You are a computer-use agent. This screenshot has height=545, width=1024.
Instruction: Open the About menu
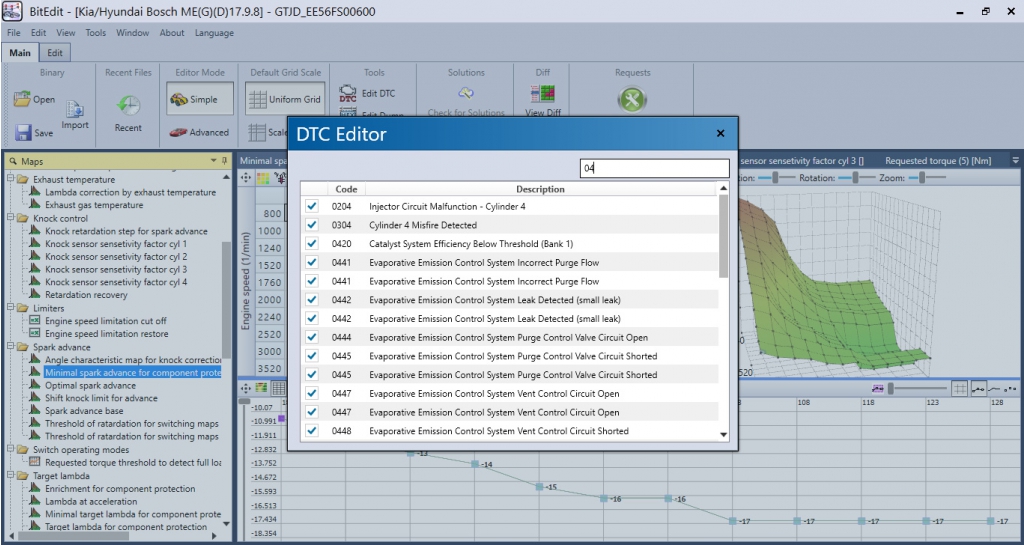click(172, 33)
